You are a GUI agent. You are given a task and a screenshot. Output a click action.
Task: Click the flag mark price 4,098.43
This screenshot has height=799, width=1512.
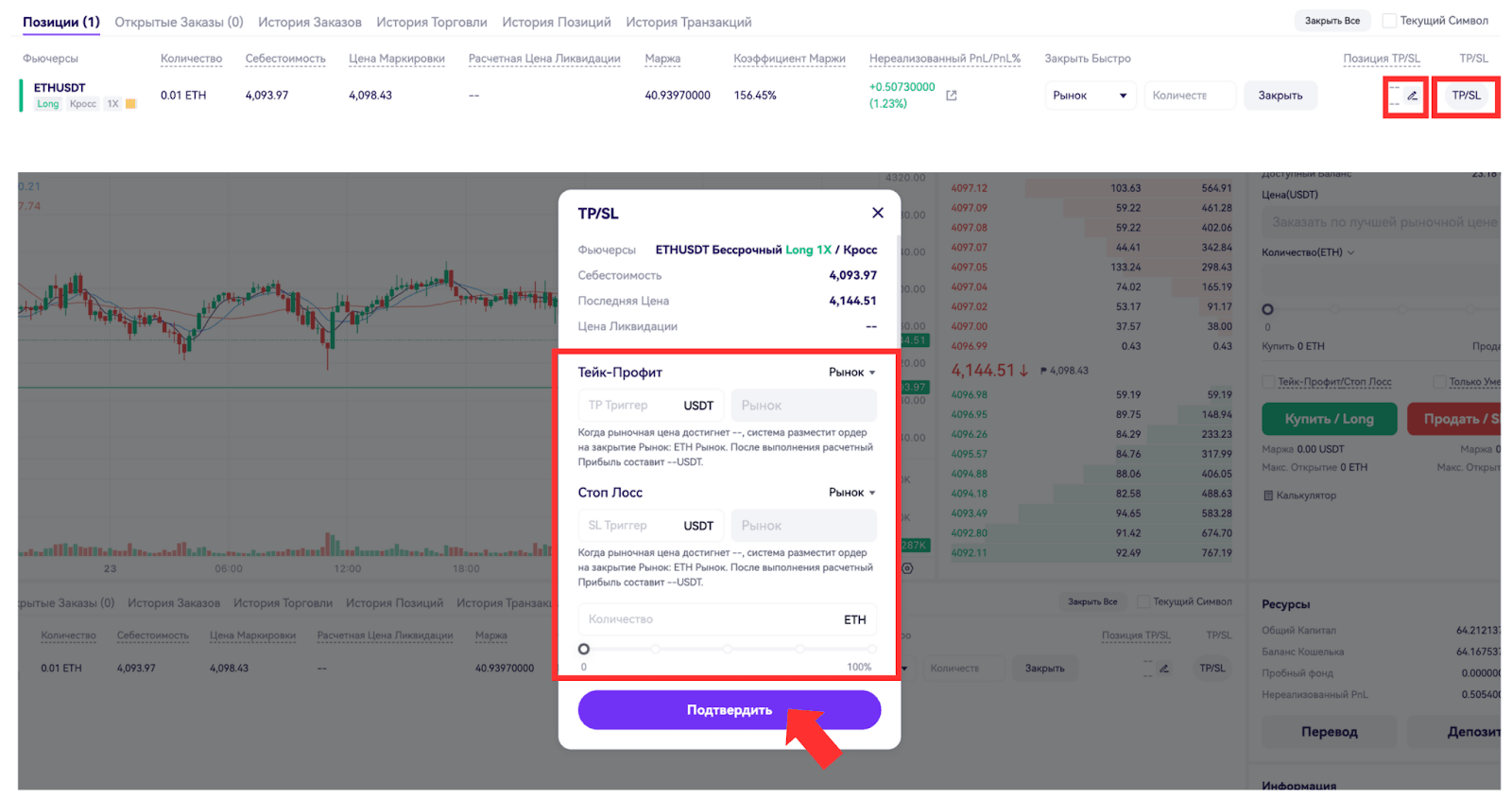tap(1064, 371)
